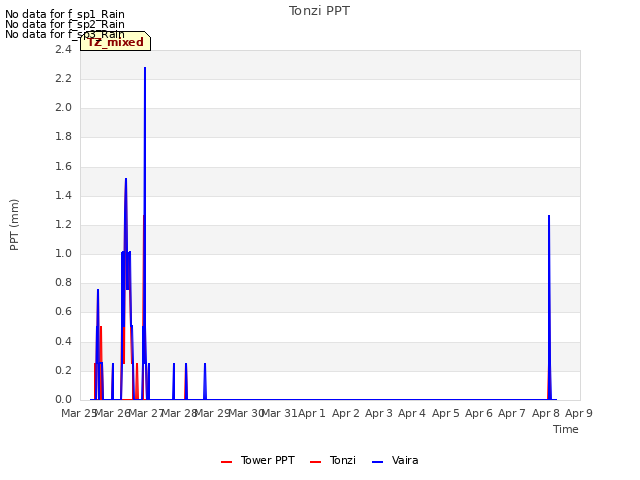Click the TZ_mixed annotation label

pyautogui.click(x=116, y=42)
